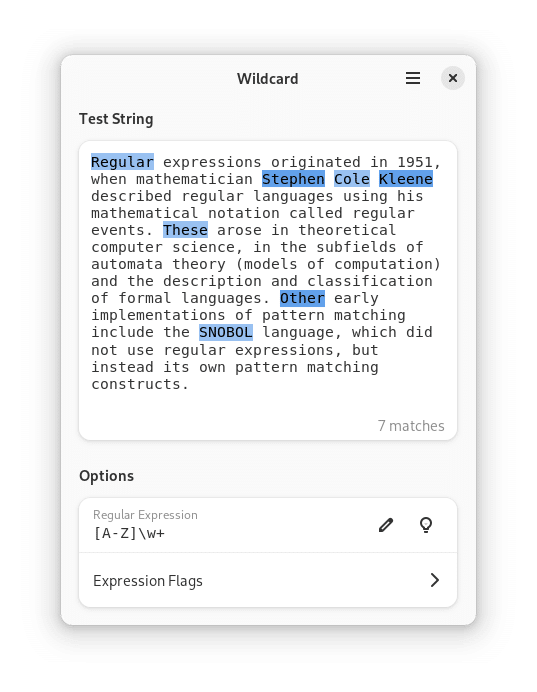Viewport: 537px width, 692px height.
Task: Click the highlighted match Stephen
Action: [x=293, y=179]
